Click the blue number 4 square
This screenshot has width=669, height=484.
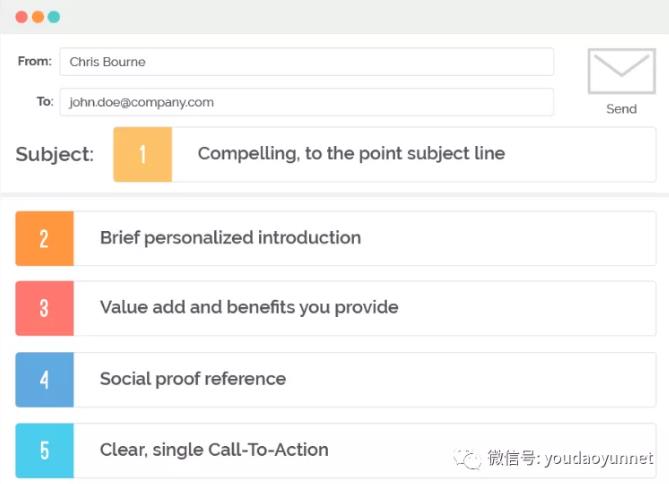coord(44,379)
